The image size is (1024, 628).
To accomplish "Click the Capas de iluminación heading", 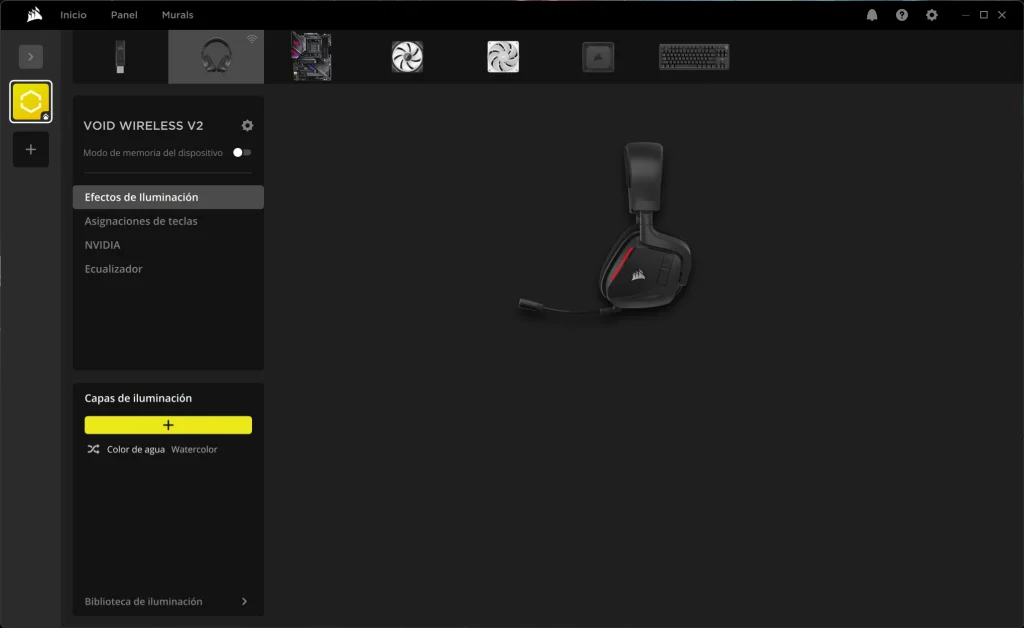I will click(x=138, y=398).
